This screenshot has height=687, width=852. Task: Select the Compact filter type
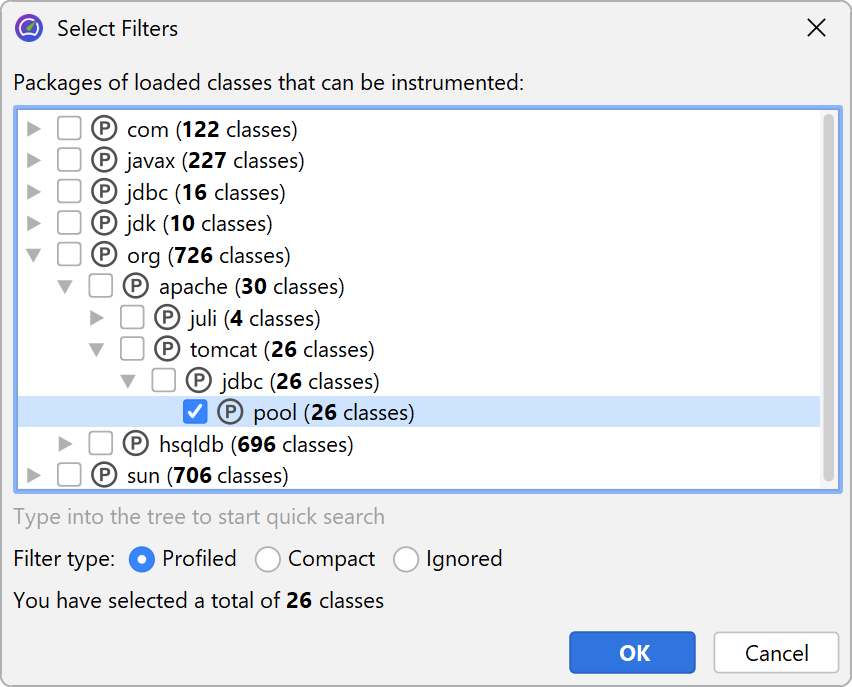click(x=268, y=559)
